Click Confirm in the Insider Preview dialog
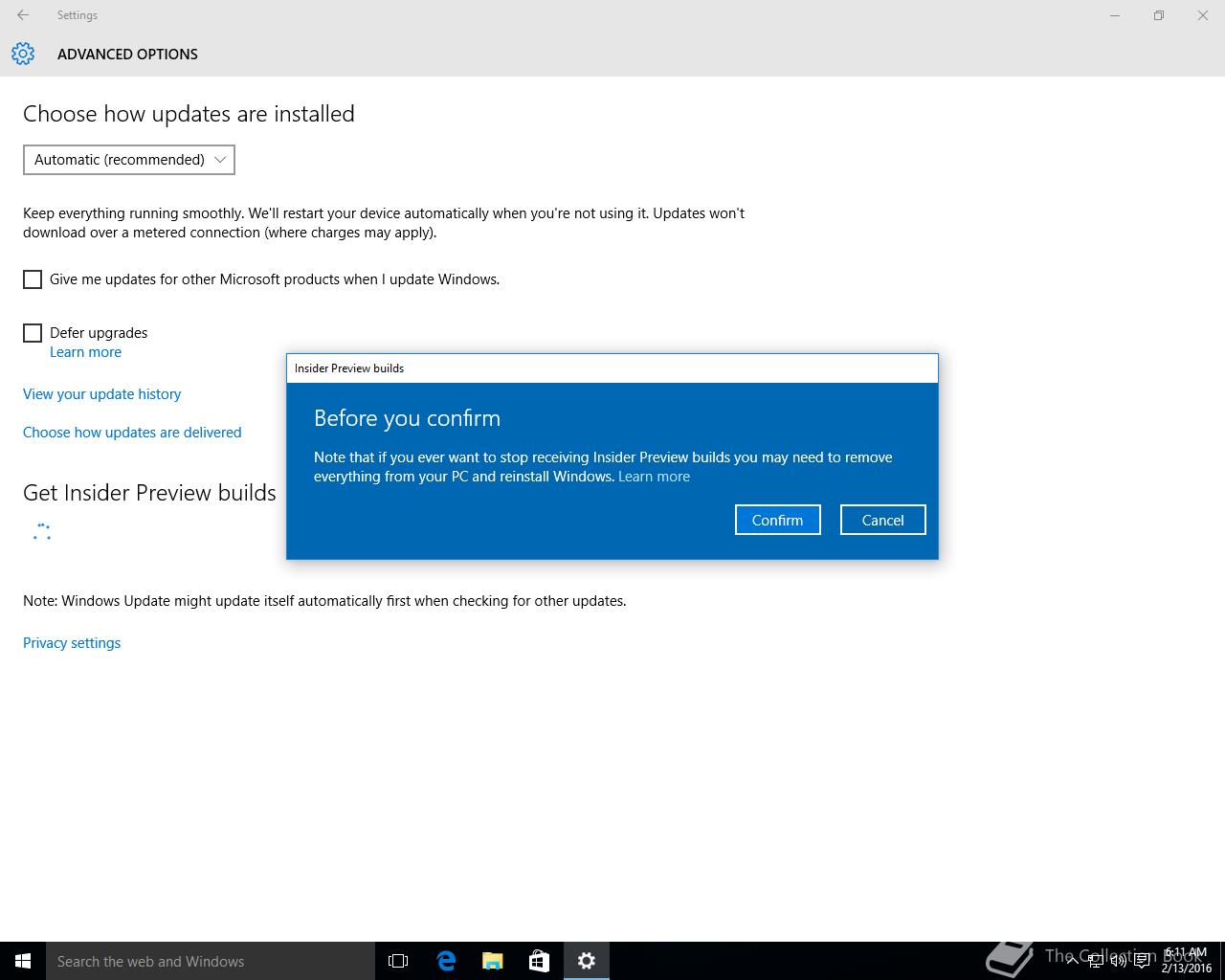The image size is (1225, 980). pyautogui.click(x=777, y=520)
